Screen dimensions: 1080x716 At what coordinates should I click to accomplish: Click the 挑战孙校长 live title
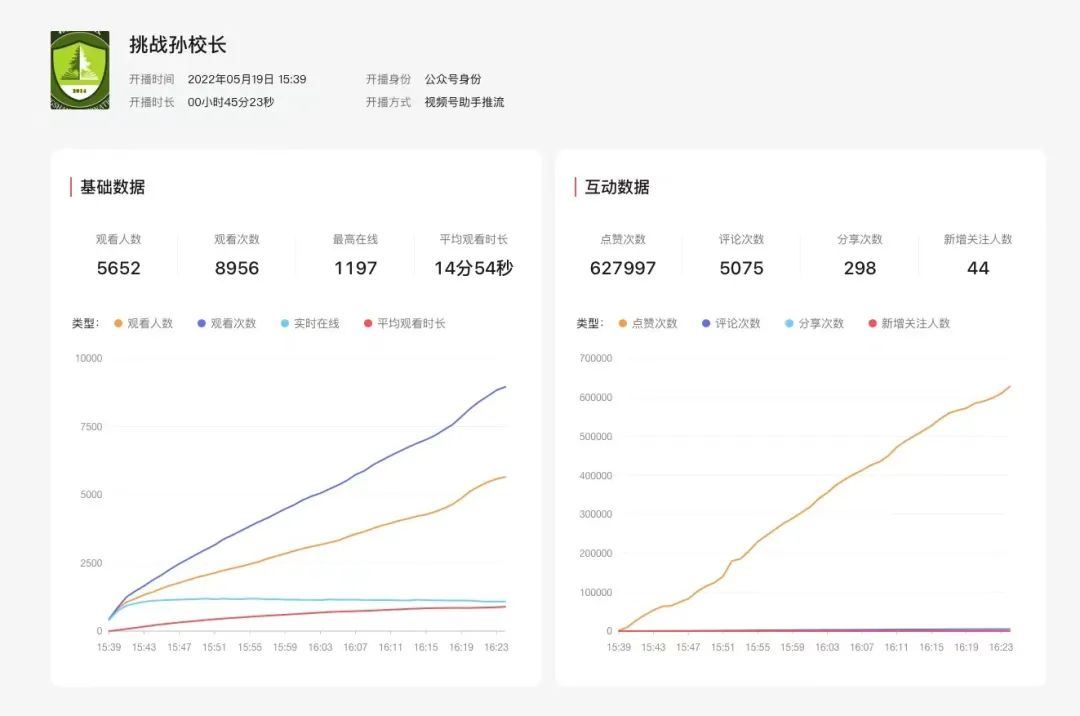[x=178, y=45]
